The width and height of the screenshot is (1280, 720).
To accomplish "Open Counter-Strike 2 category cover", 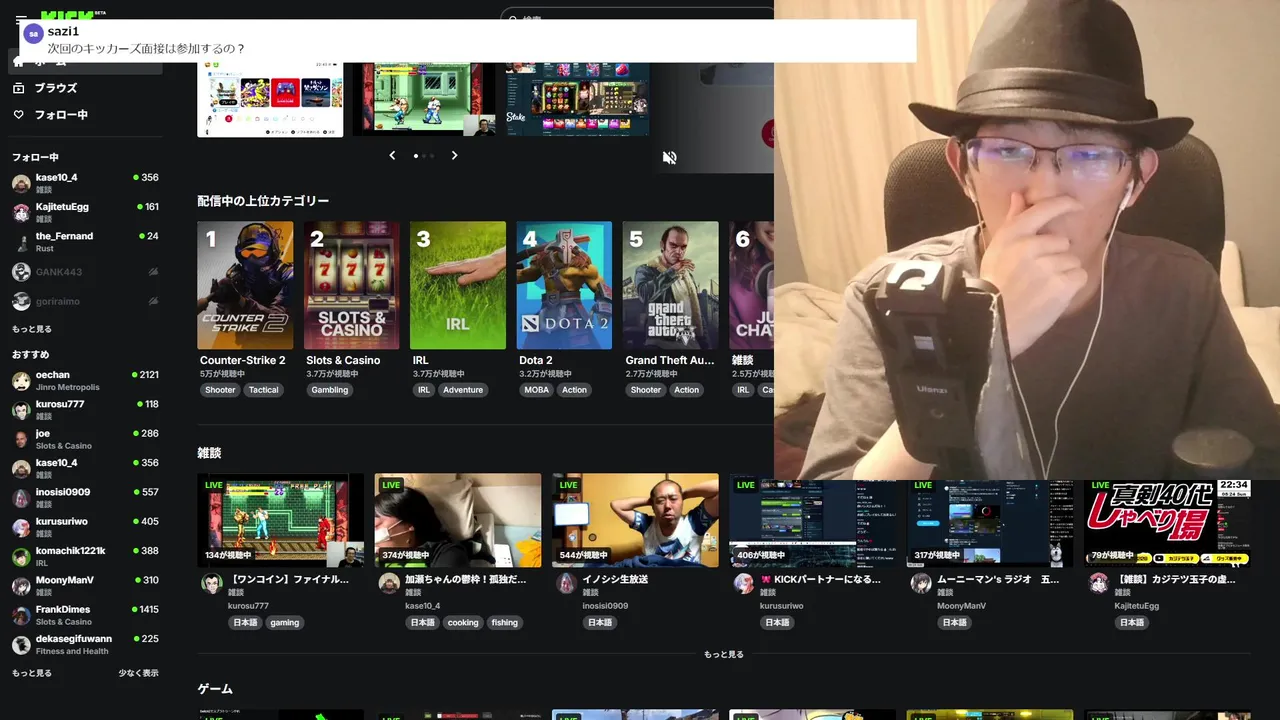I will 245,285.
